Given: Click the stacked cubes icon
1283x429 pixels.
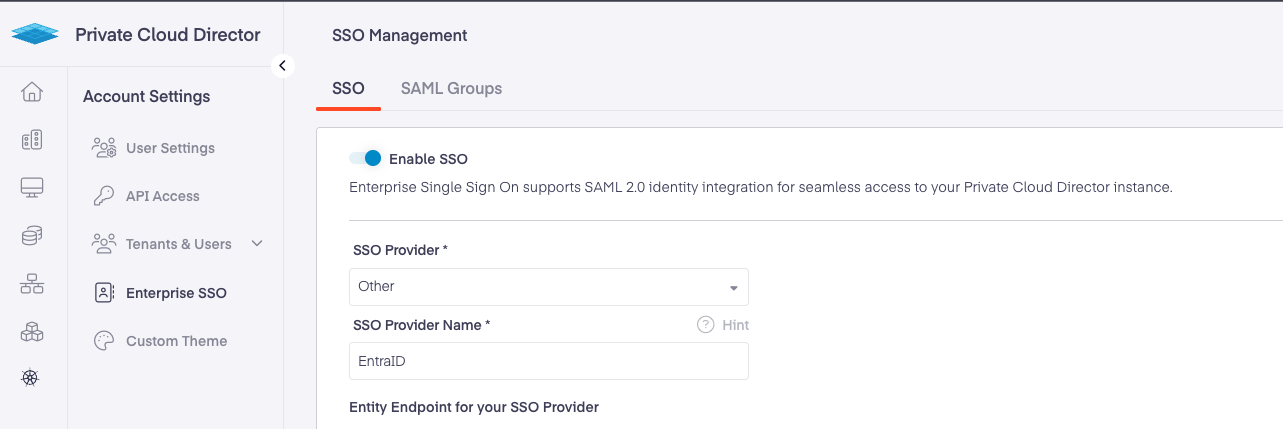Looking at the screenshot, I should 32,331.
